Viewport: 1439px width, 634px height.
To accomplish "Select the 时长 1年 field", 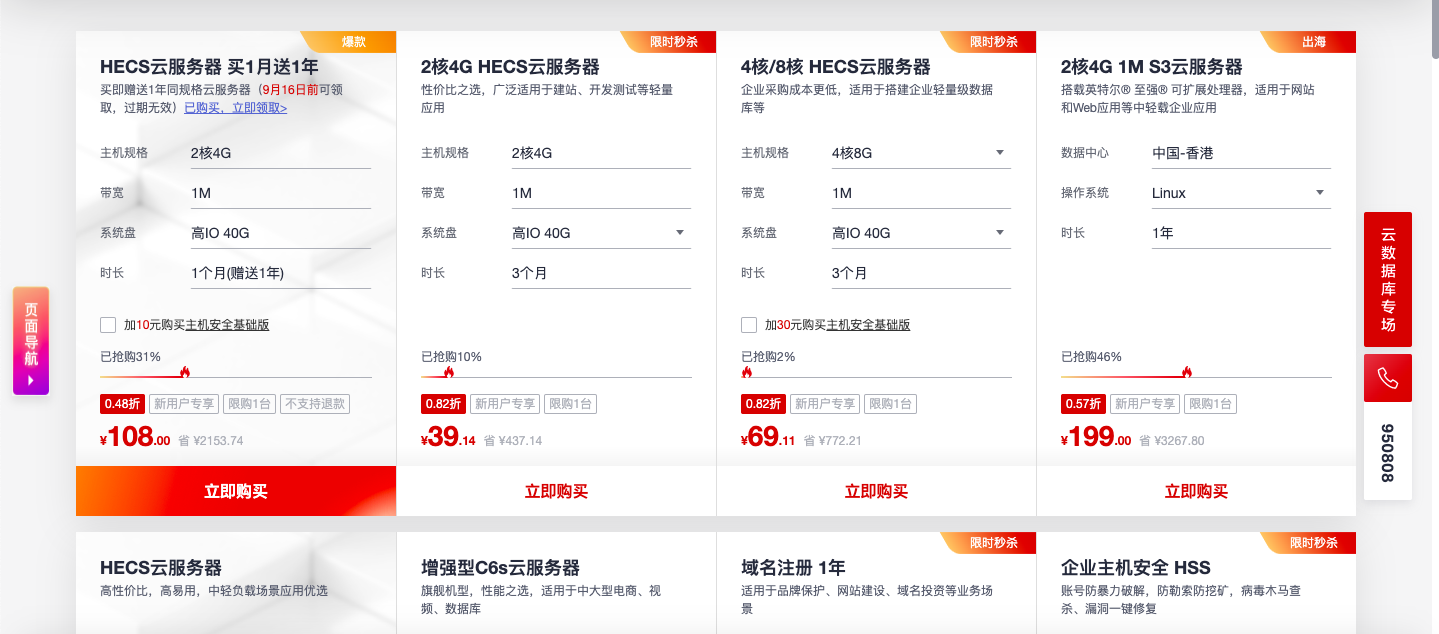I will point(1241,233).
